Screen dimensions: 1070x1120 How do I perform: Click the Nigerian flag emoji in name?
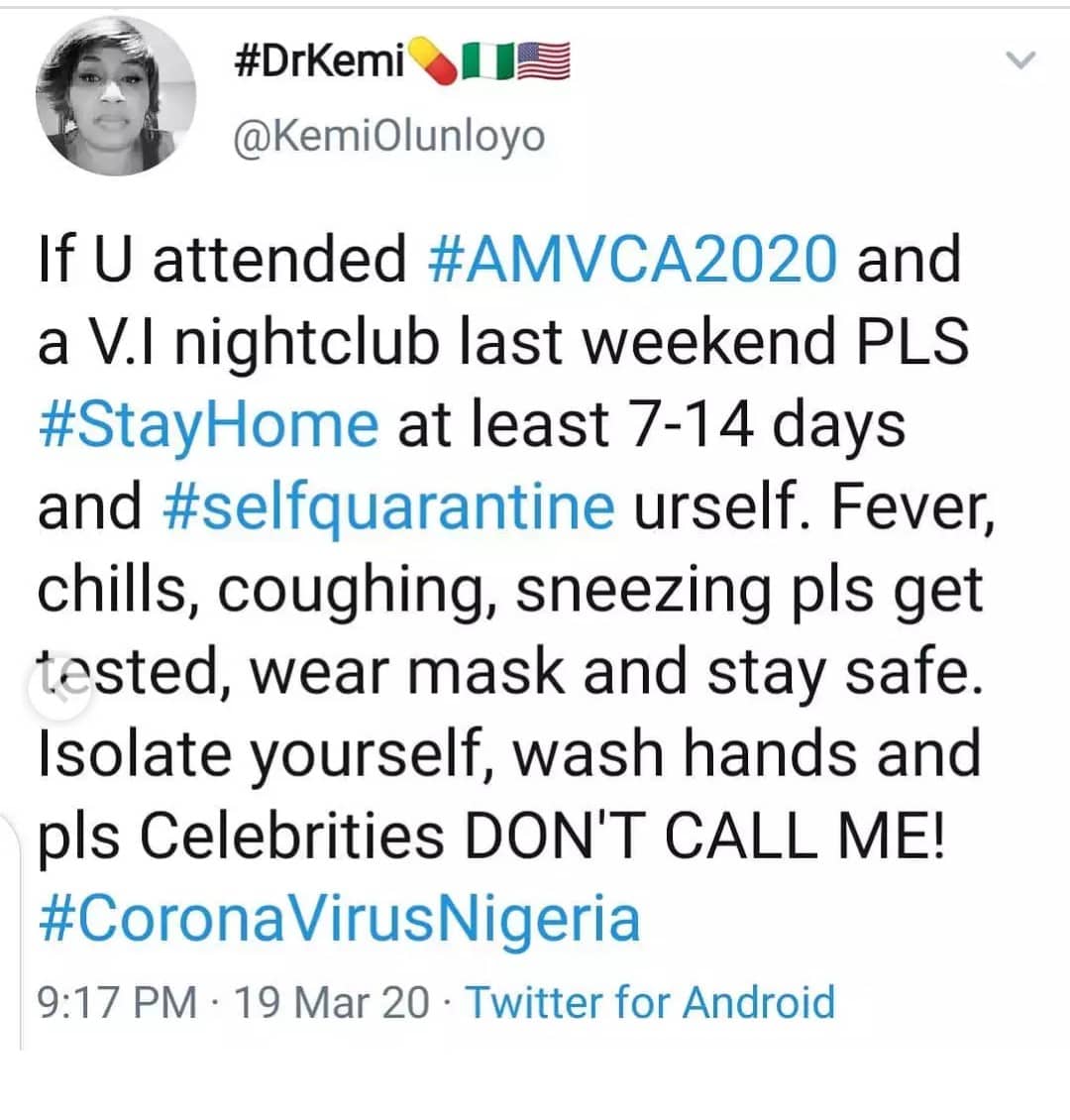[x=489, y=63]
